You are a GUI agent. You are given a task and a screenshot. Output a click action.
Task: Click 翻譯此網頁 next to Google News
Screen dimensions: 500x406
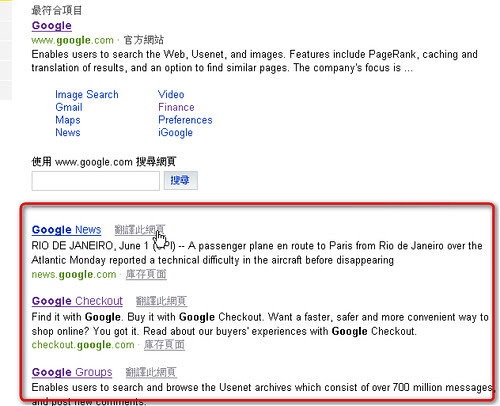coord(140,230)
